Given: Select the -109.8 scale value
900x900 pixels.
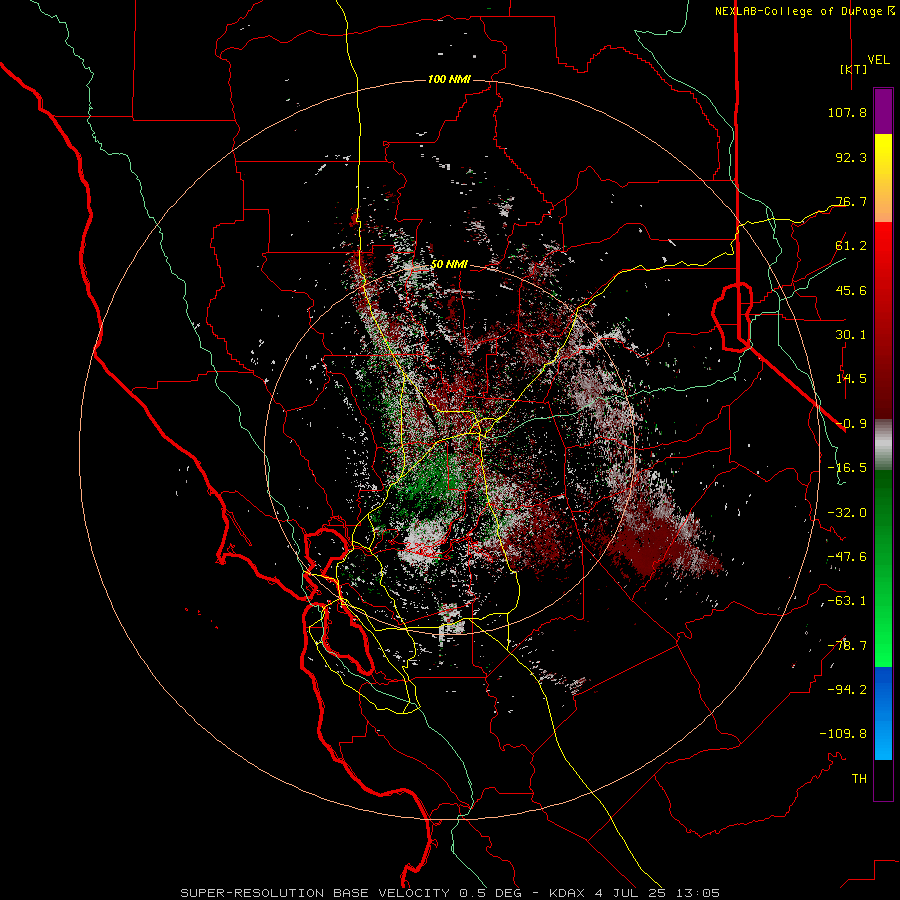Looking at the screenshot, I should pos(843,734).
